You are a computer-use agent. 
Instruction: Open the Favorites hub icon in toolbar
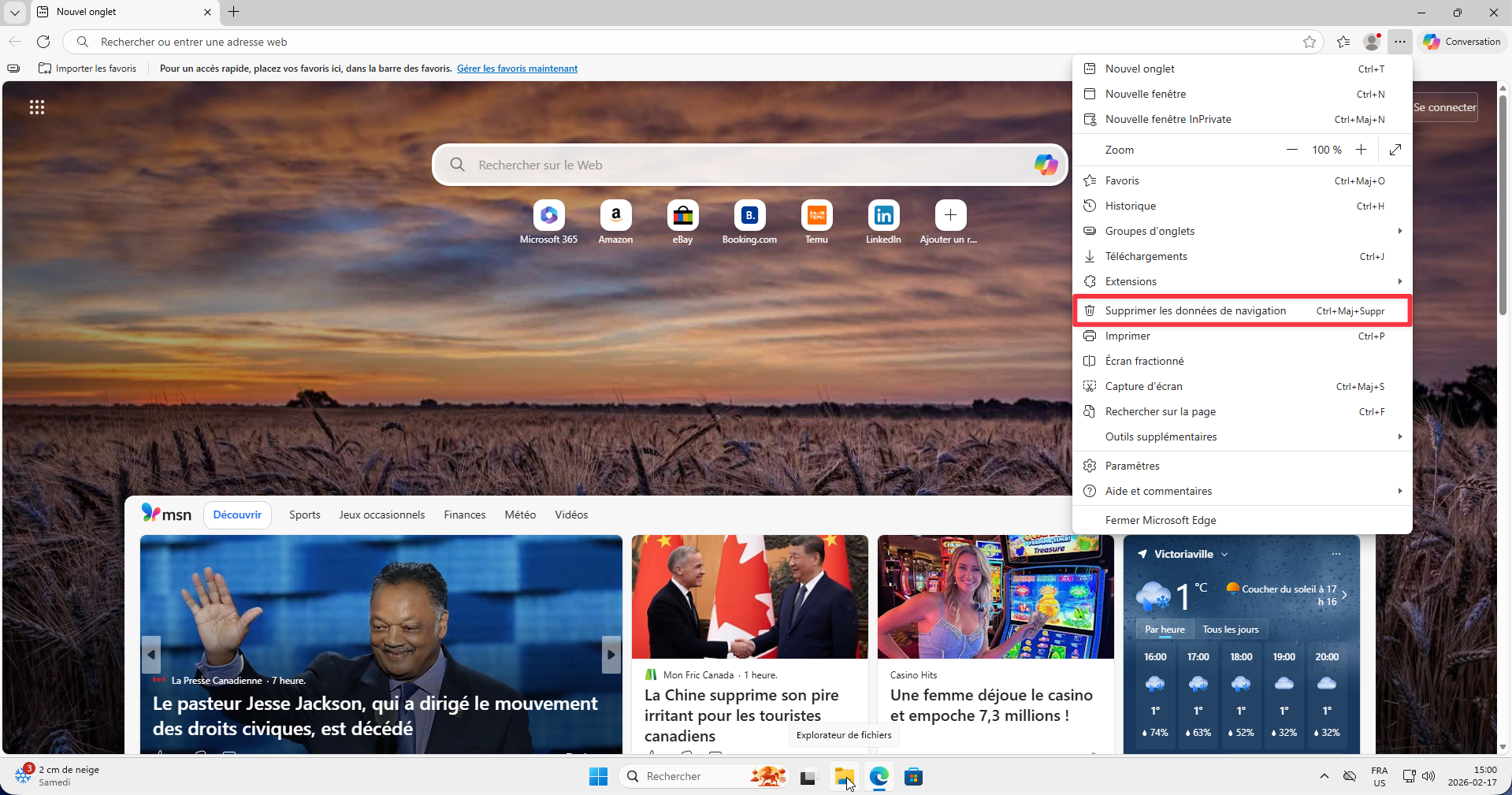click(1343, 42)
